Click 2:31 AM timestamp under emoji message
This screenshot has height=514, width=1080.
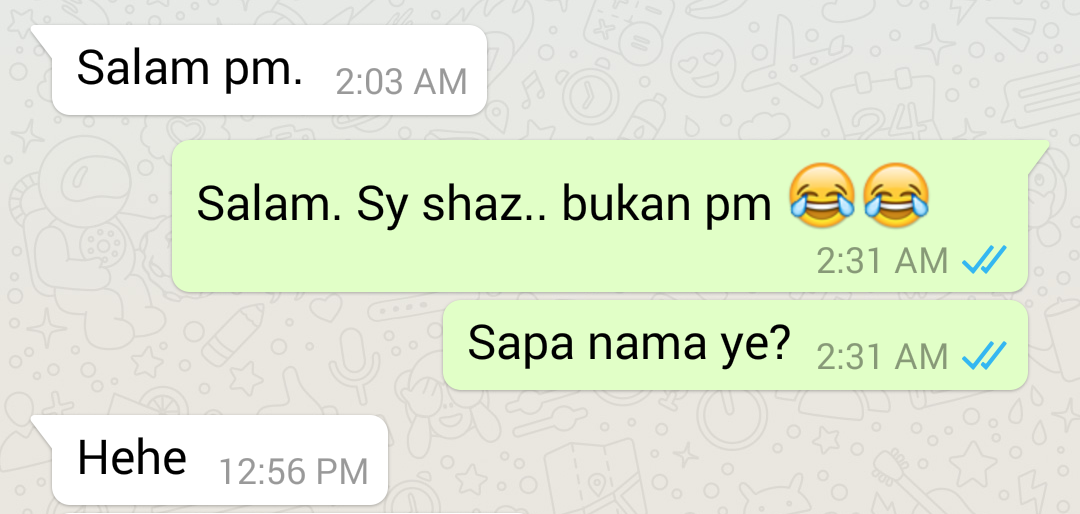883,261
